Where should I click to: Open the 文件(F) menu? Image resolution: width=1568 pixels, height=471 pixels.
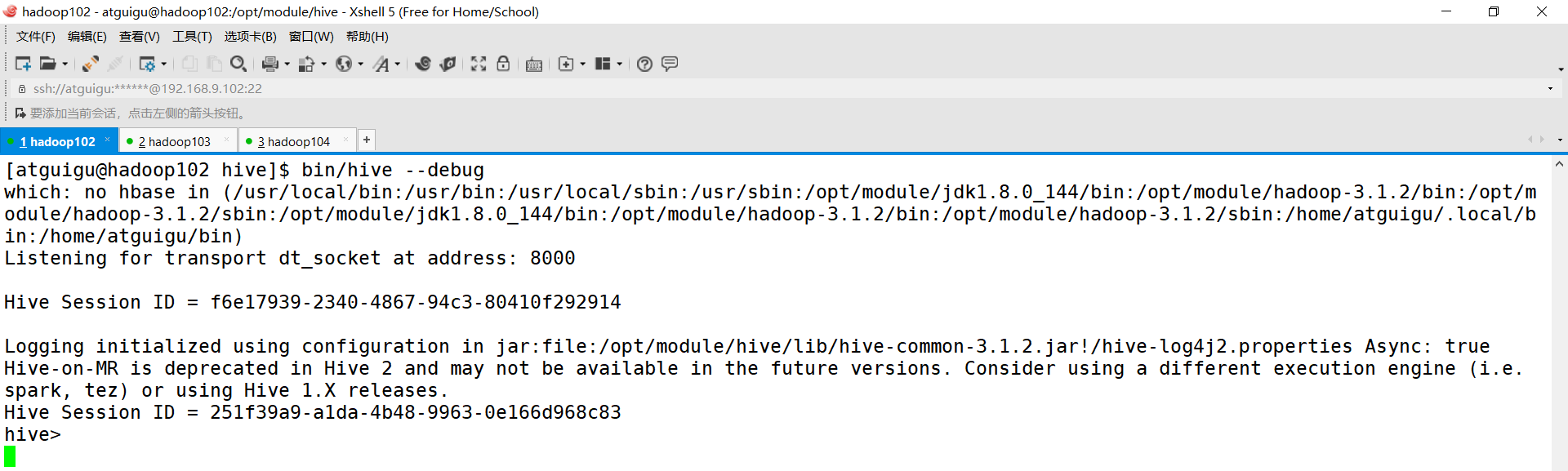35,36
